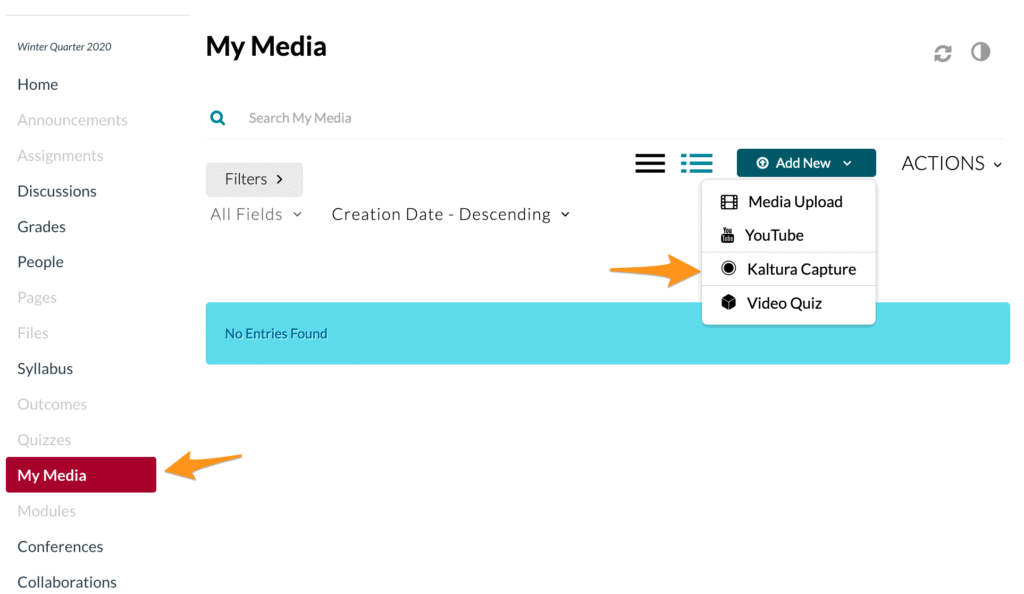Expand the ACTIONS dropdown
This screenshot has height=594, width=1024.
952,163
